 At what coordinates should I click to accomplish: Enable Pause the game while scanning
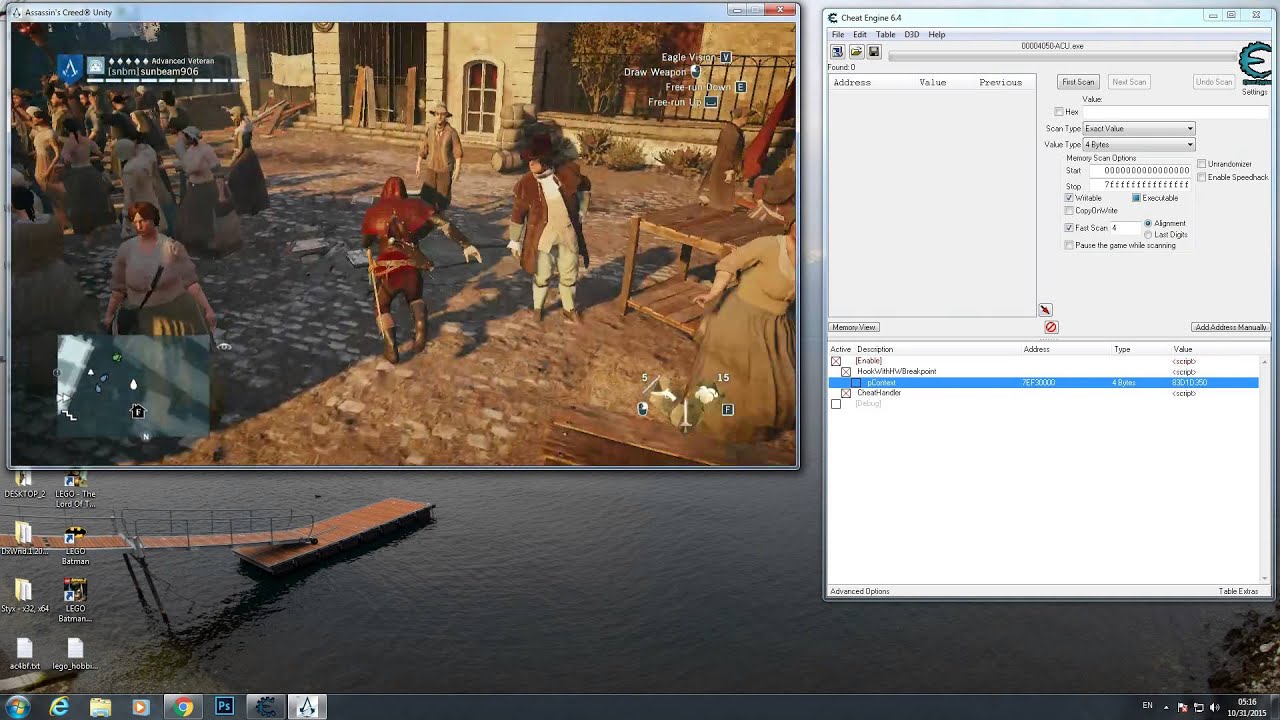coord(1069,245)
